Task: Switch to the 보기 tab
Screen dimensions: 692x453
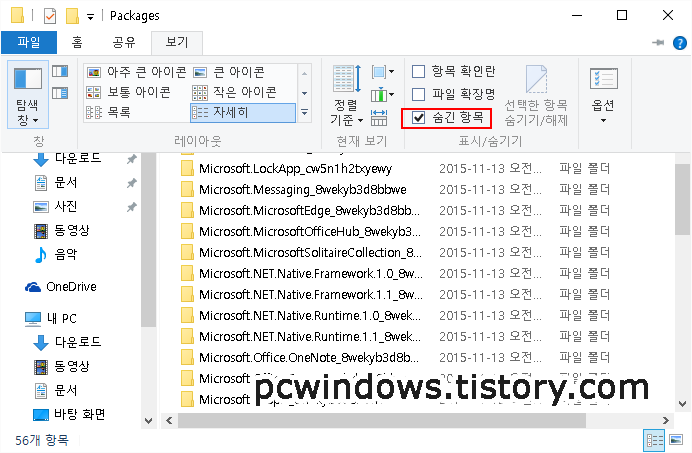Action: (177, 42)
